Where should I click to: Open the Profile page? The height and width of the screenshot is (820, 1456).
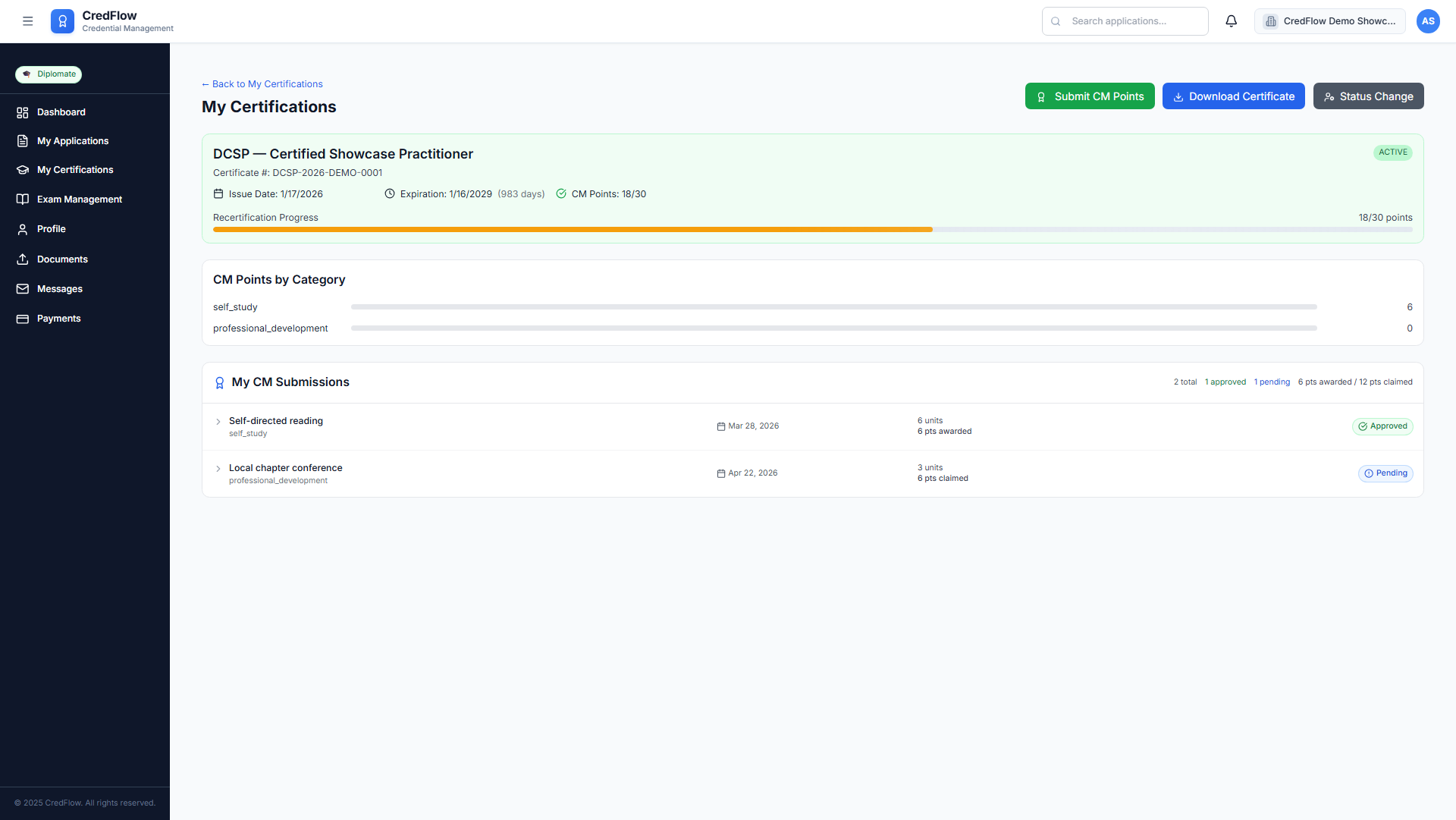coord(52,229)
